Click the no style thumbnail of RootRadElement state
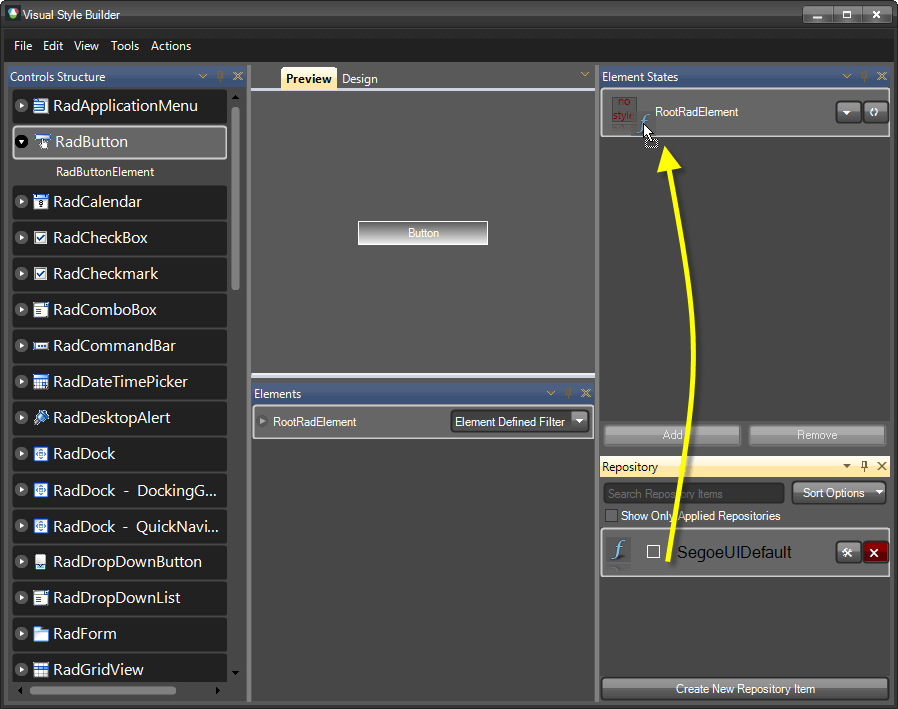This screenshot has width=898, height=709. (624, 110)
